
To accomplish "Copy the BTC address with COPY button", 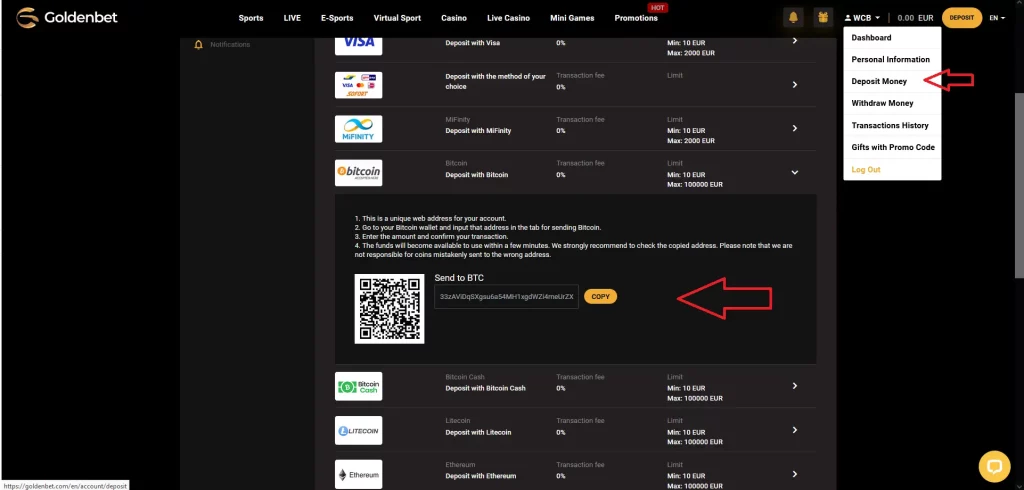I will tap(600, 297).
